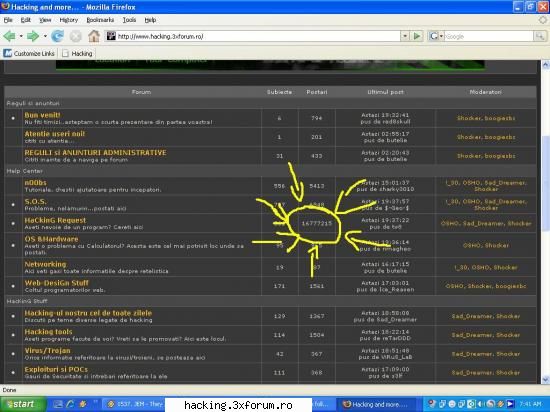Open the File menu

click(x=8, y=20)
